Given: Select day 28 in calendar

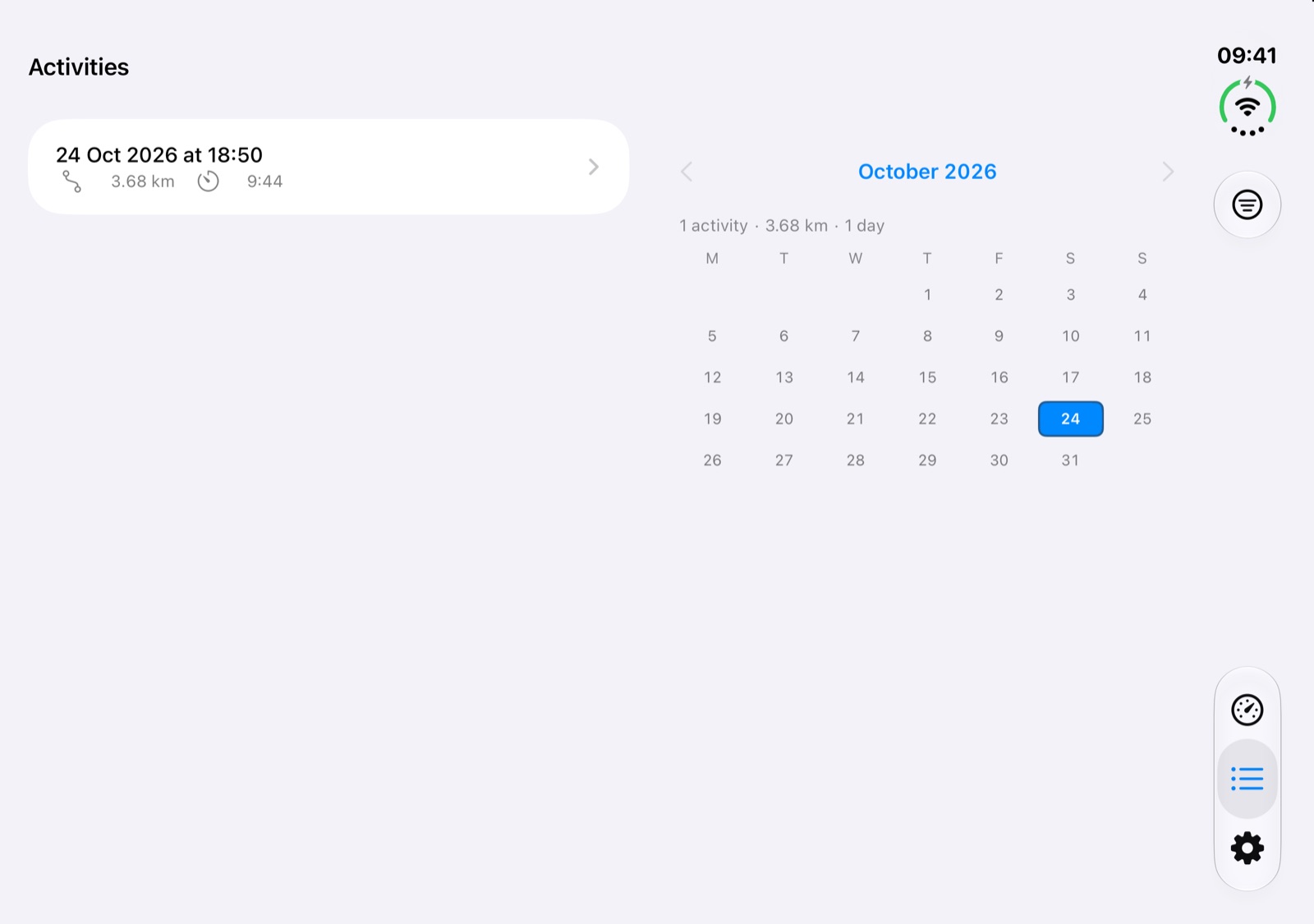Looking at the screenshot, I should pos(855,460).
